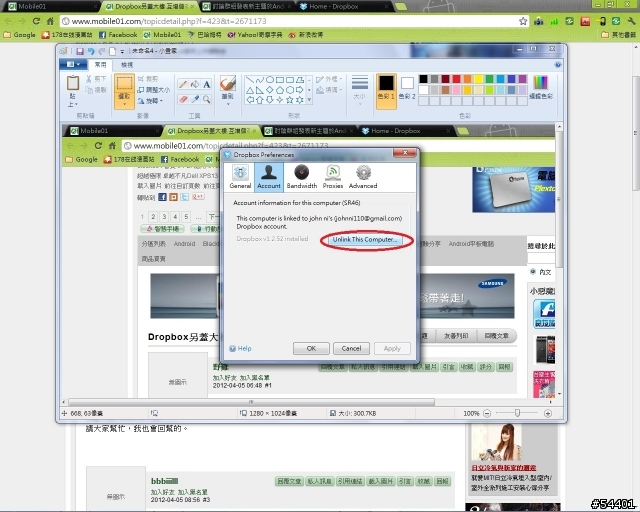
Task: Click the Paint horizontal scrollbar
Action: coord(251,402)
